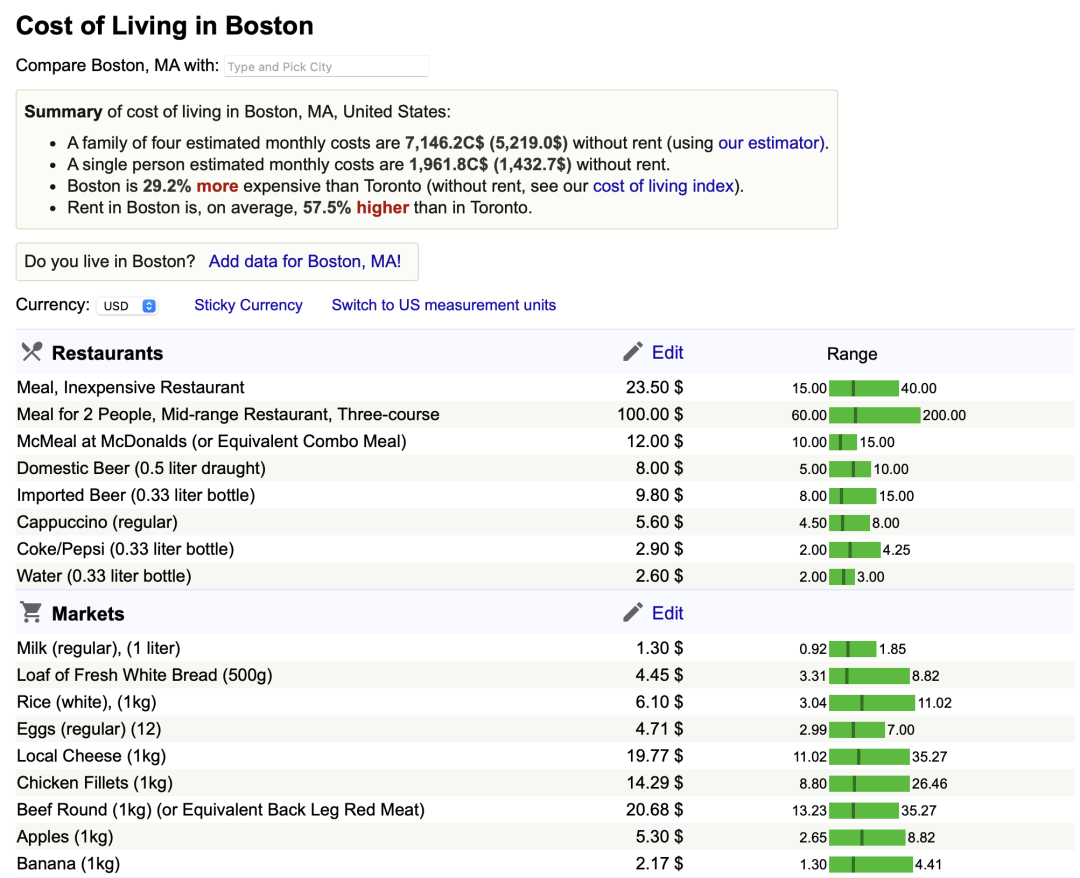
Task: Click 'Chicken Fillets (1kg)' label
Action: (x=95, y=782)
